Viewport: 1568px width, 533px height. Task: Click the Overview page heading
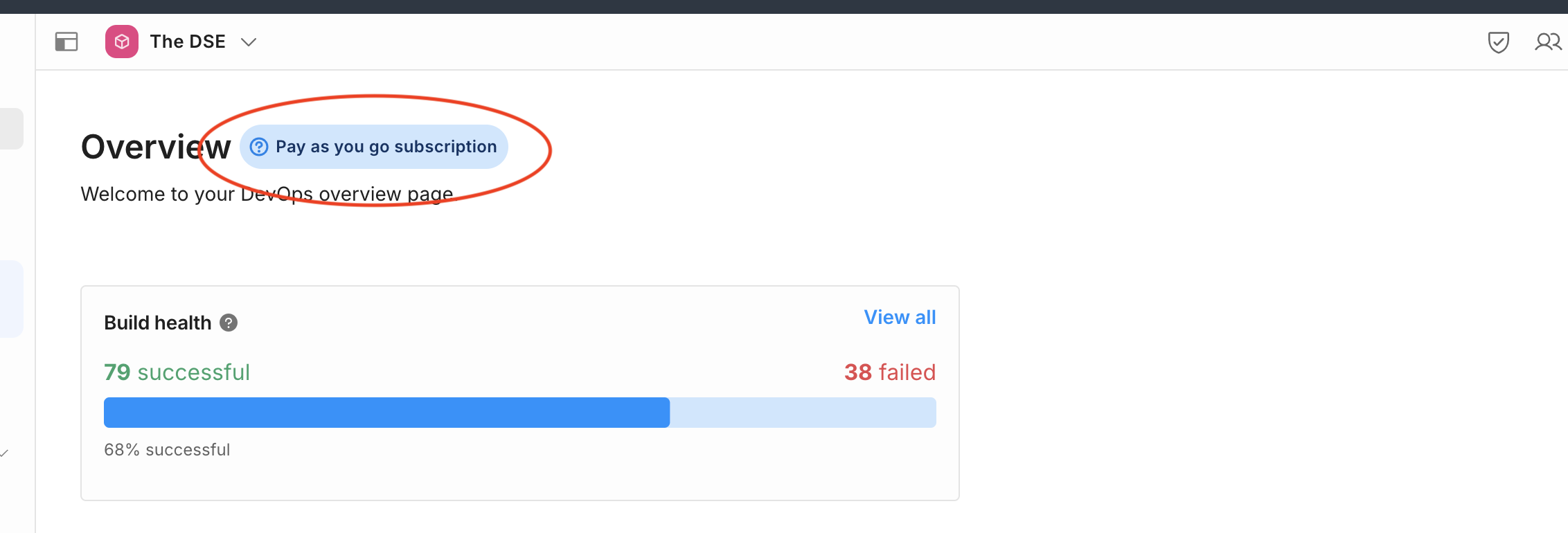click(x=155, y=147)
